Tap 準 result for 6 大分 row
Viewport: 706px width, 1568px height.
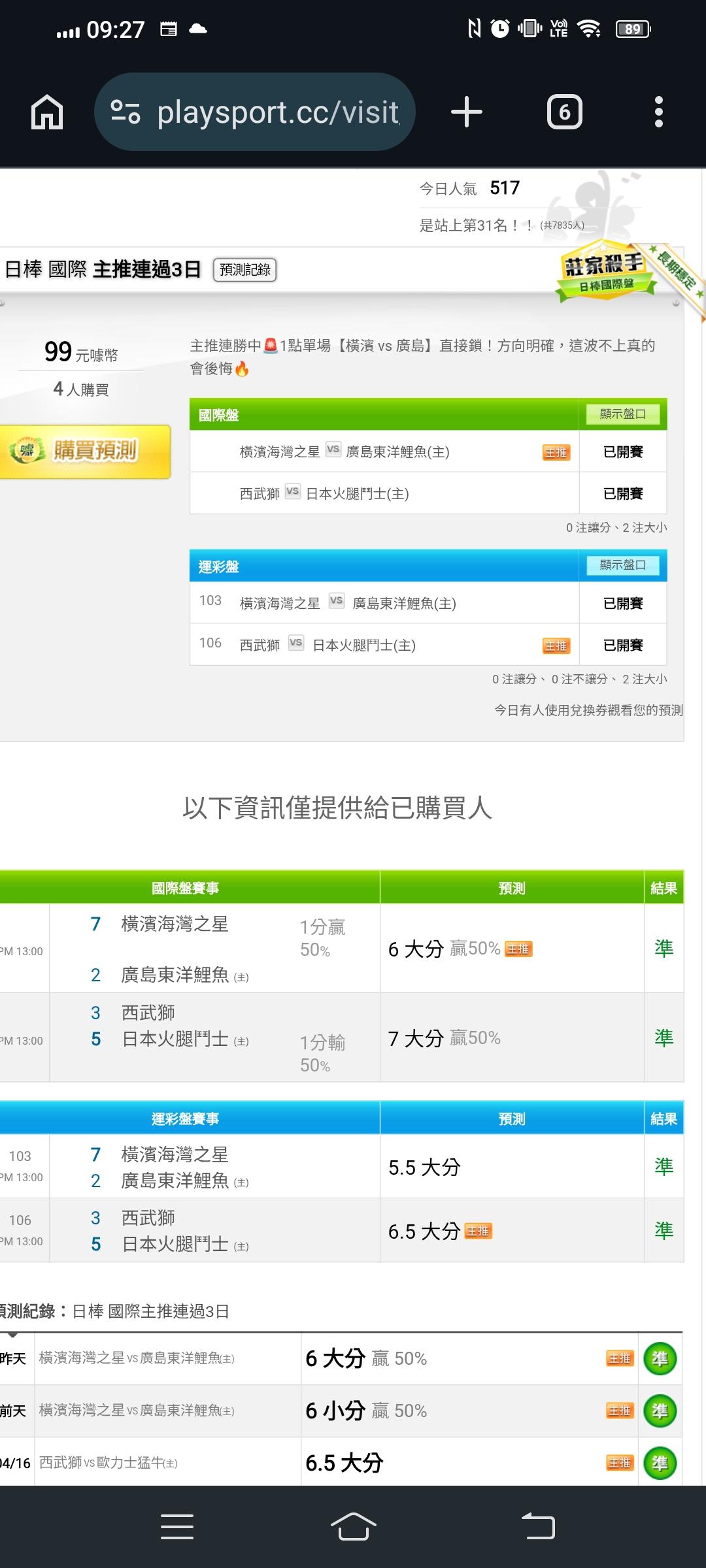(664, 949)
